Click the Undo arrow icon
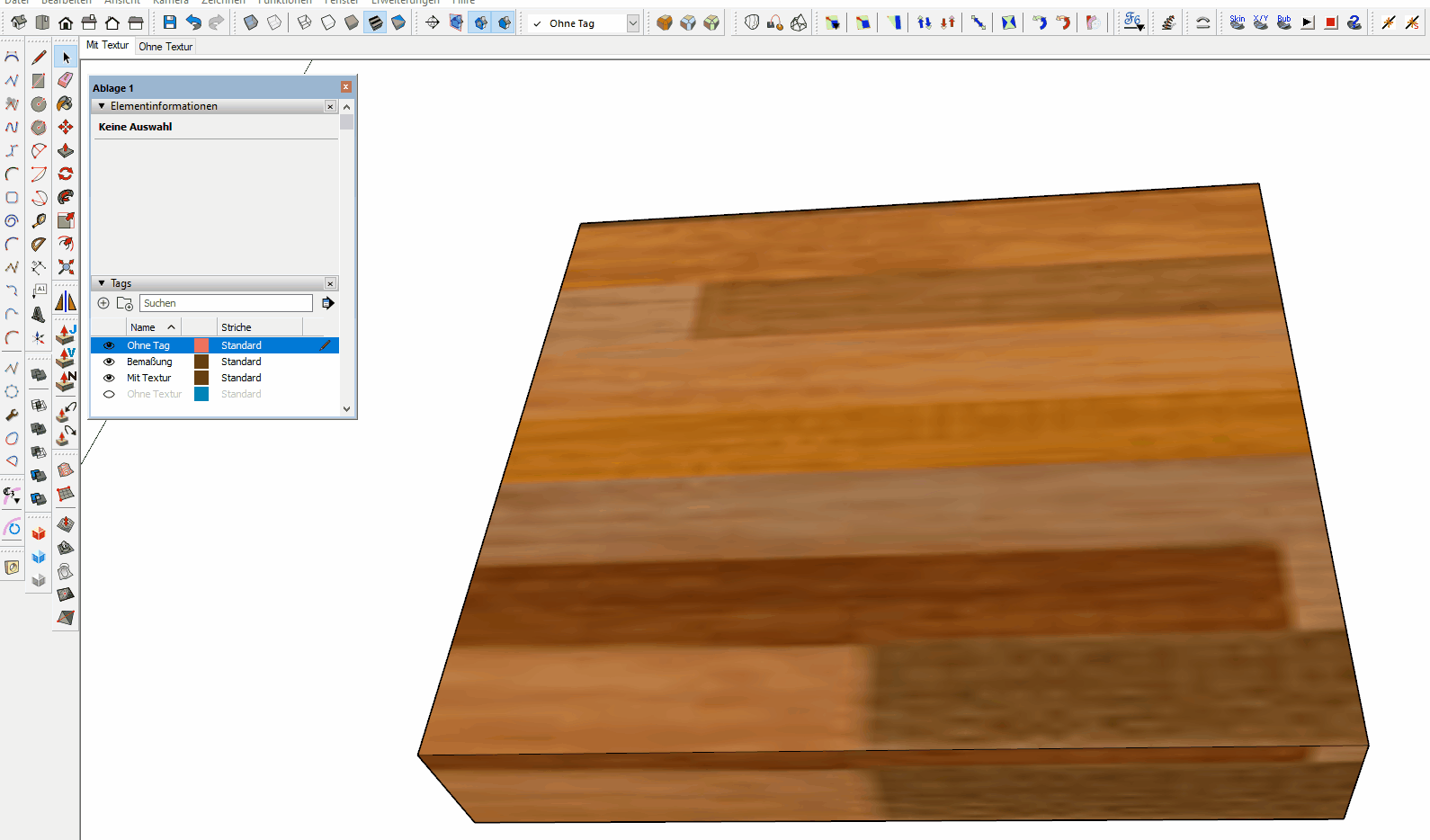The width and height of the screenshot is (1430, 840). [x=193, y=22]
